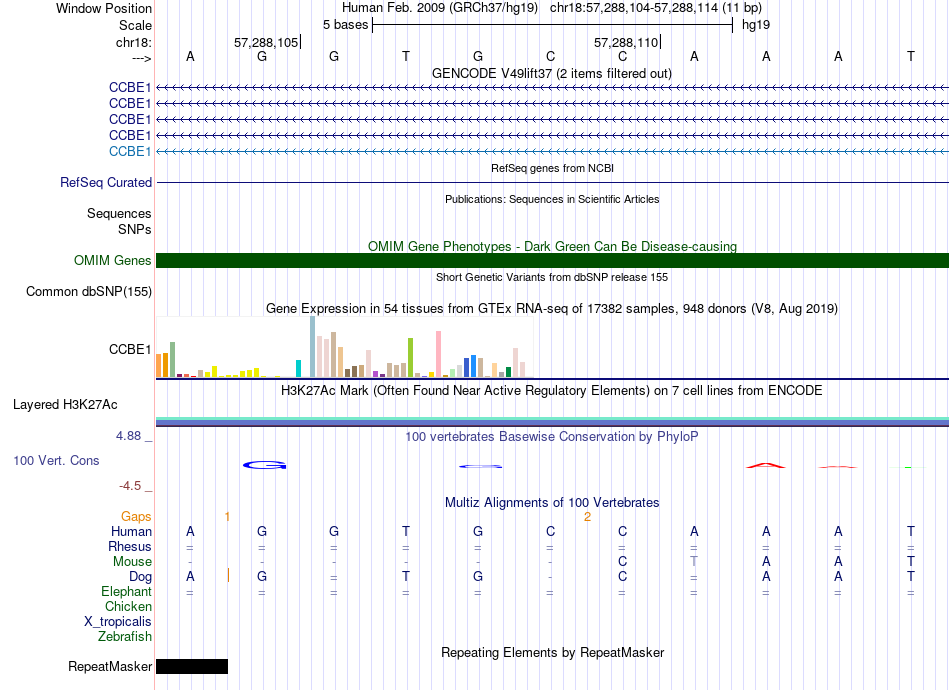Click the 57,288,105 coordinate marker
The height and width of the screenshot is (690, 950).
(266, 42)
